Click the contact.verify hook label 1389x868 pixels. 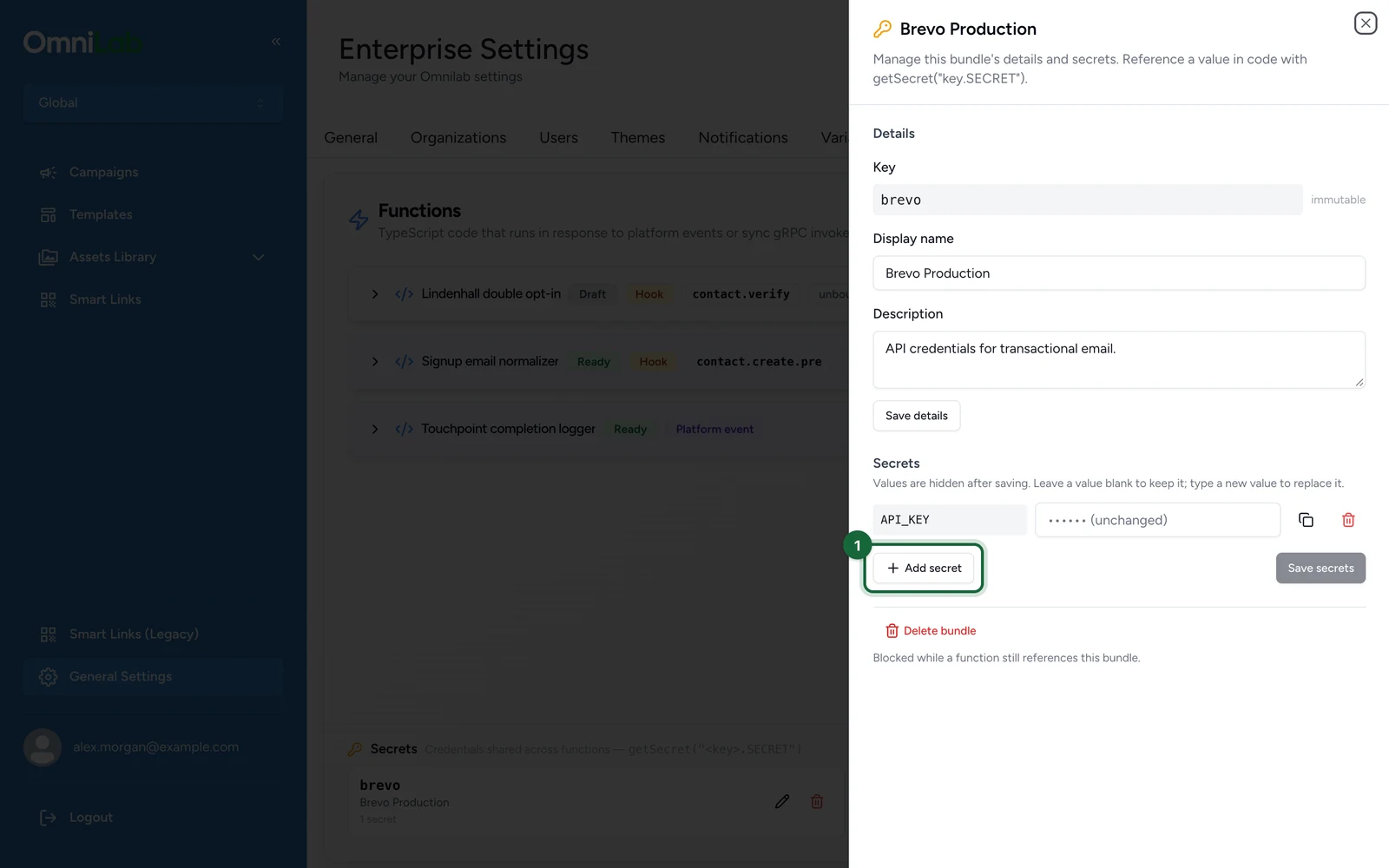[741, 294]
